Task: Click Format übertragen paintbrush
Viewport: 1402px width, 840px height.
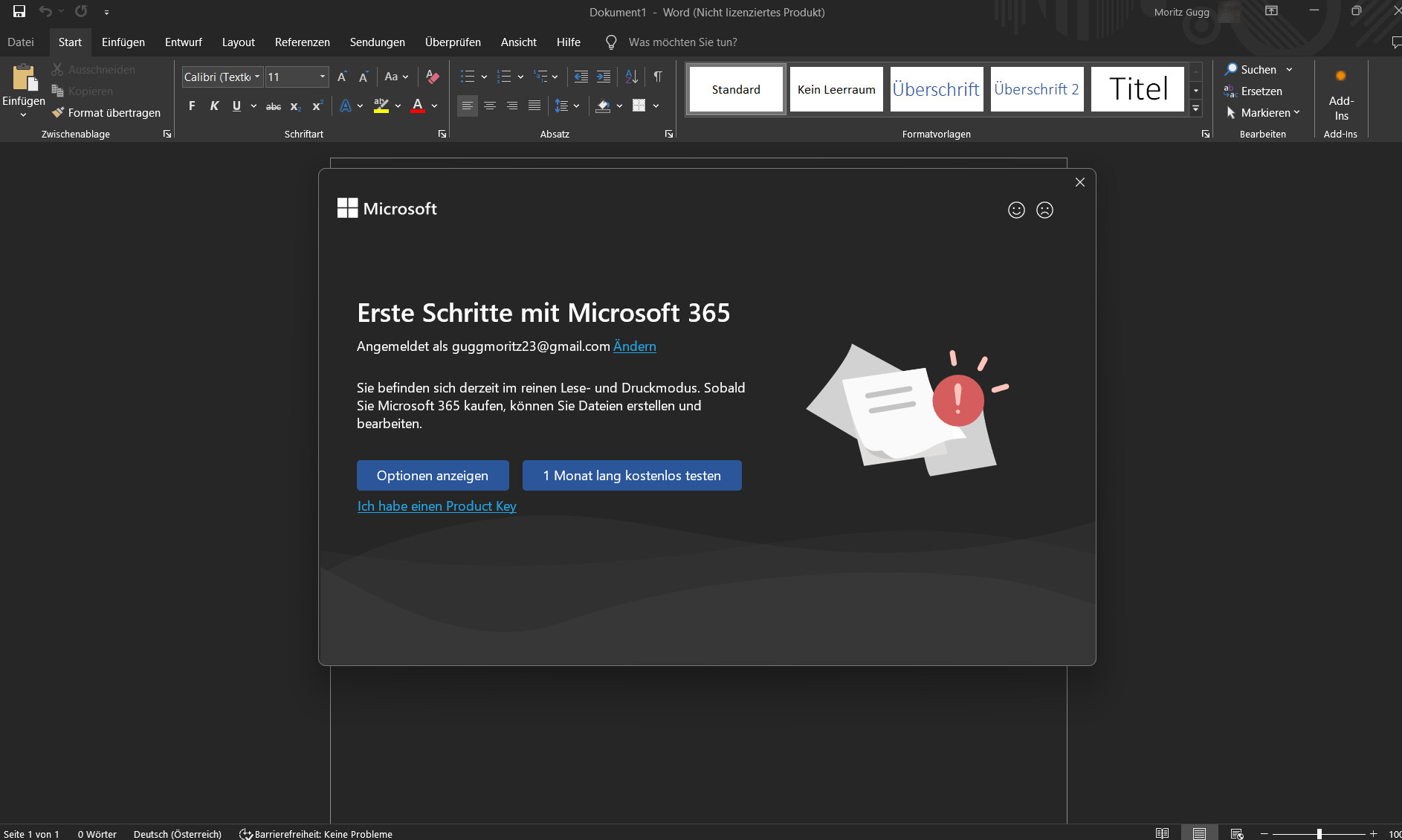Action: [106, 112]
